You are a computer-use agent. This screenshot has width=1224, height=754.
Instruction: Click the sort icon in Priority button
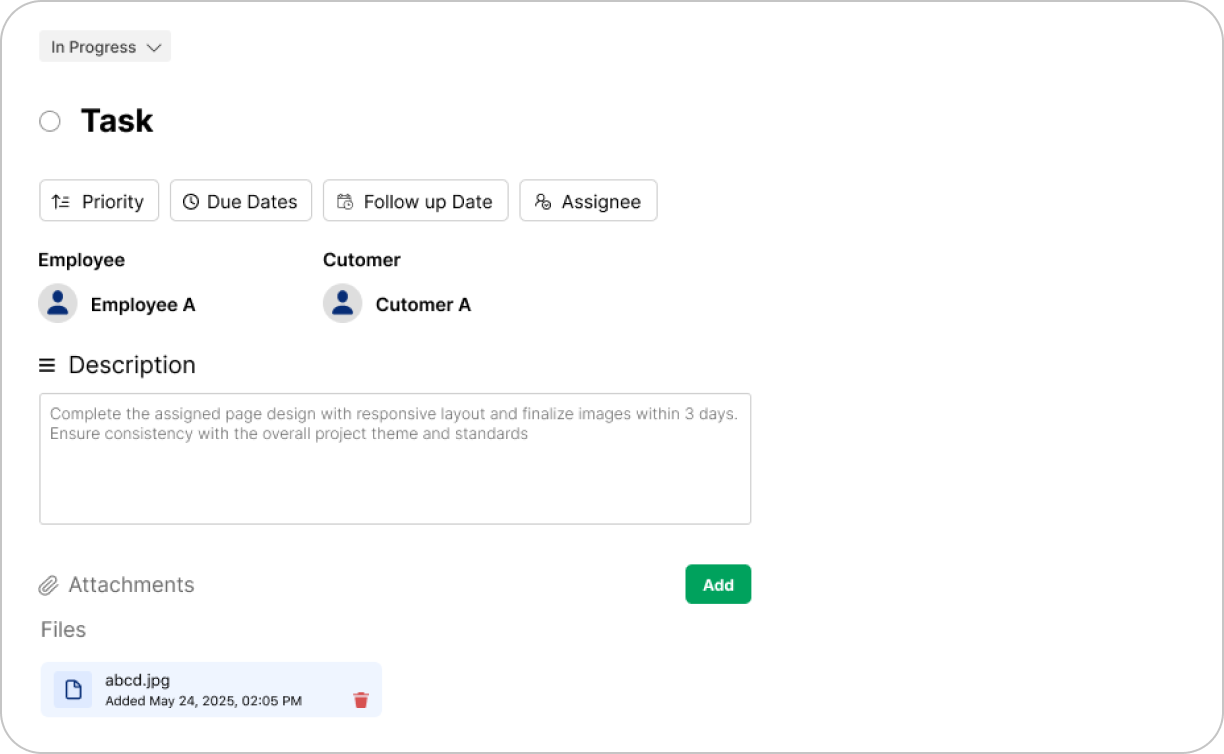61,202
